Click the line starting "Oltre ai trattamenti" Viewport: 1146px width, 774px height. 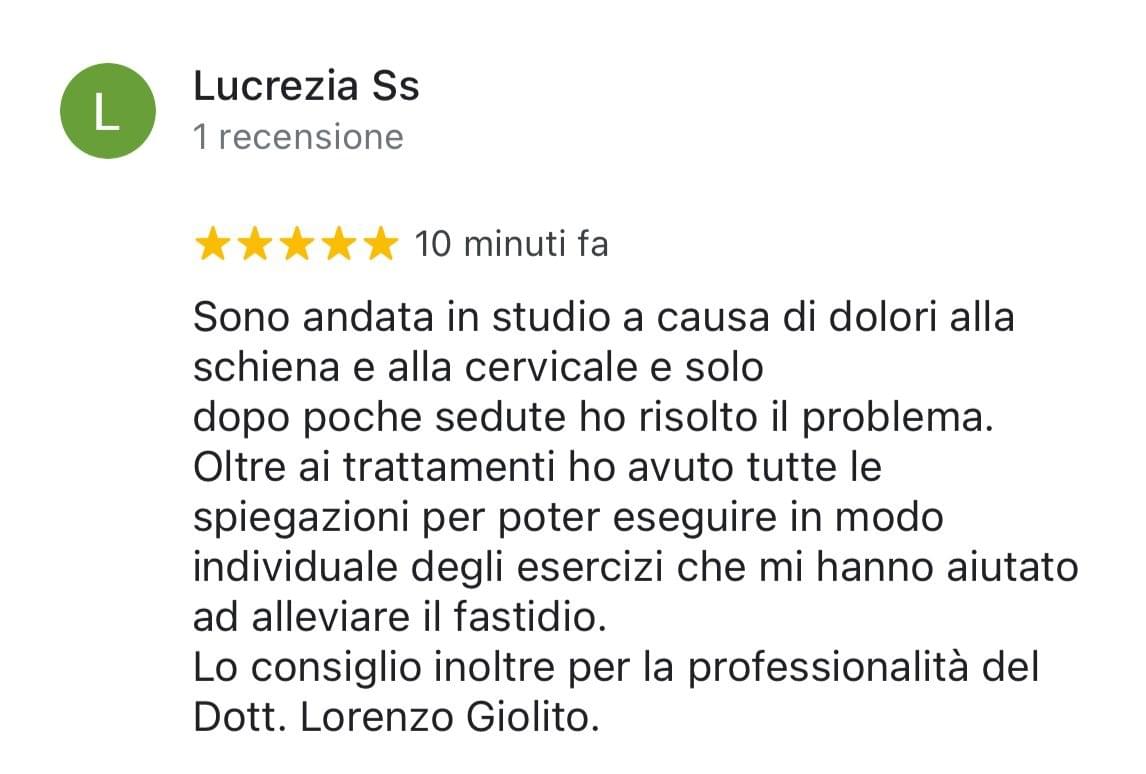(537, 467)
